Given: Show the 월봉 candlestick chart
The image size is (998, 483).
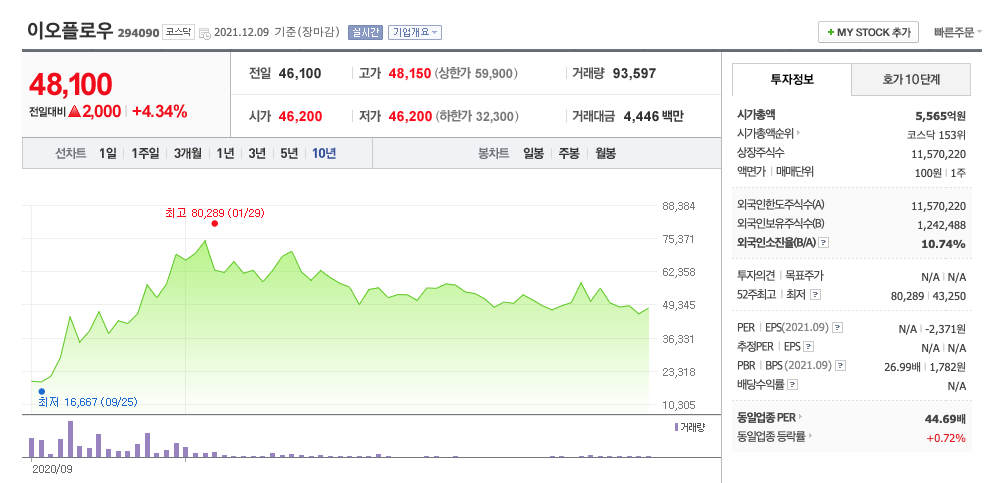Looking at the screenshot, I should coord(605,153).
